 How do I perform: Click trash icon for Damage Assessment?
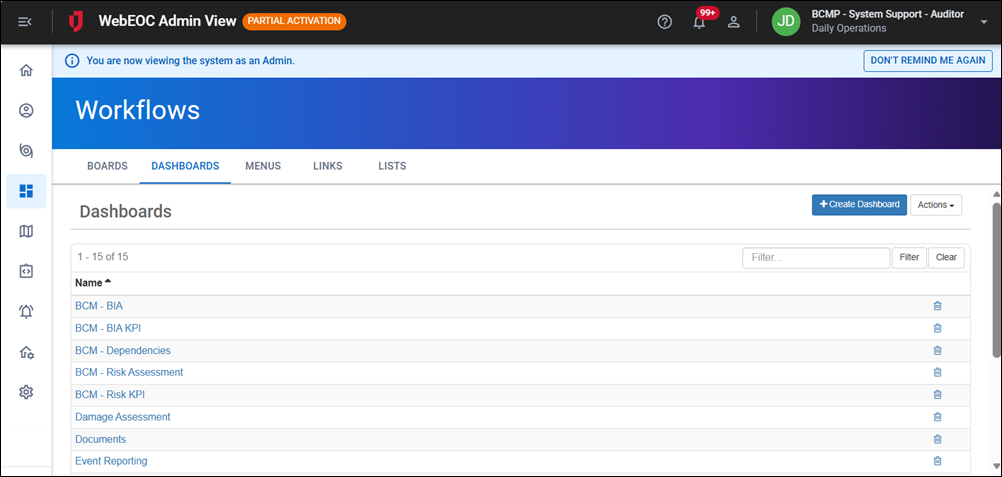pyautogui.click(x=937, y=417)
